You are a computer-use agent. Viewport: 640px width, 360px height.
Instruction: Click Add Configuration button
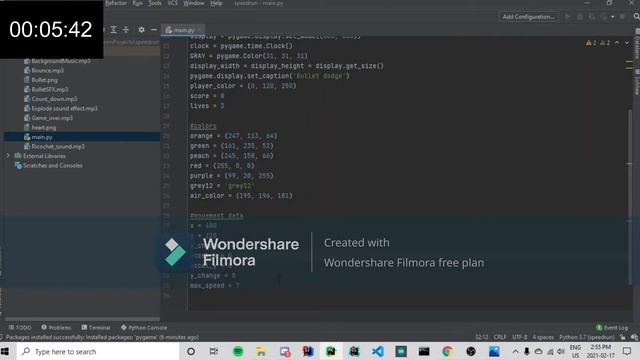point(528,17)
